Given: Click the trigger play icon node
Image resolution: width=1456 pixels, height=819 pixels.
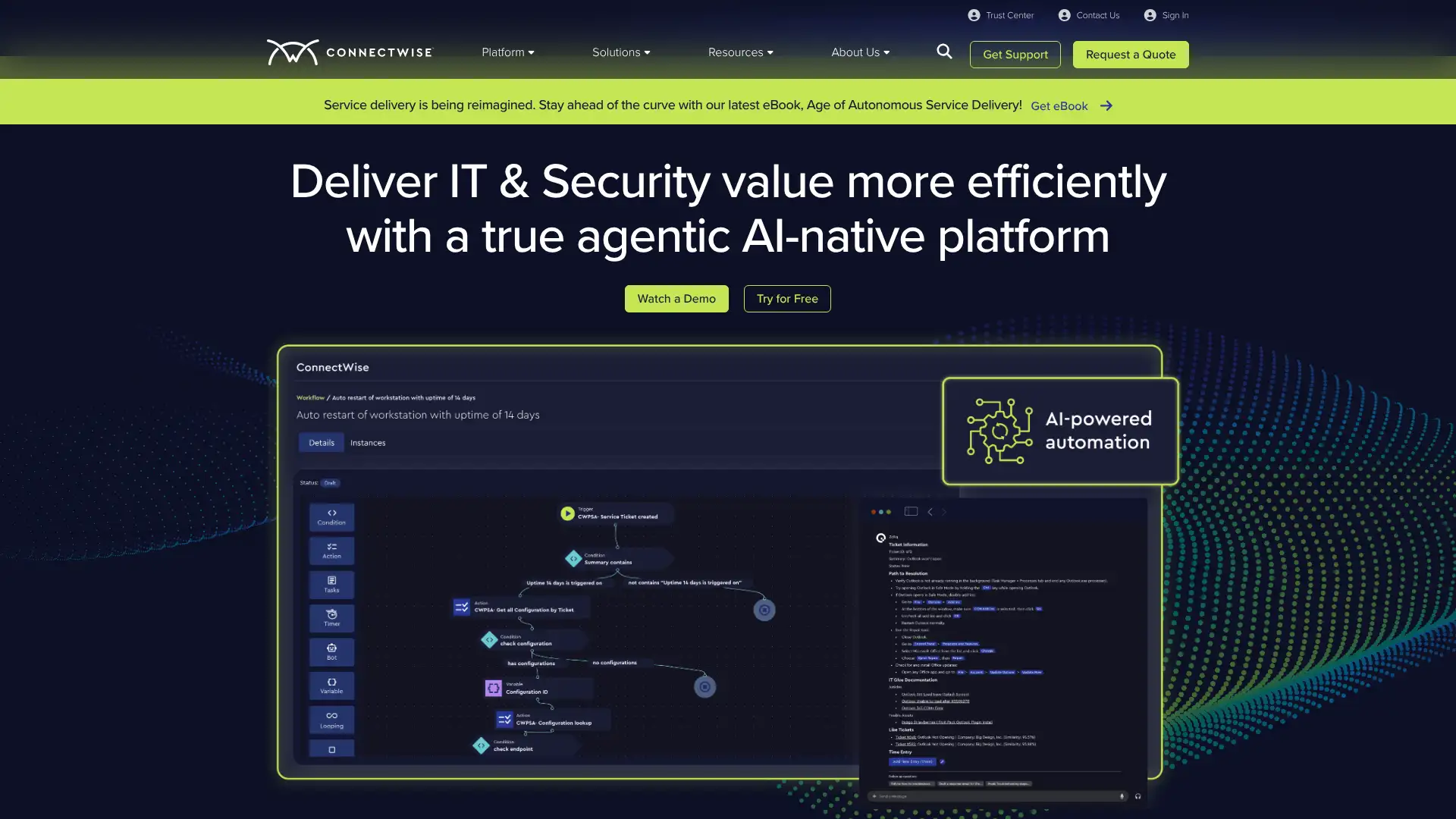Looking at the screenshot, I should [567, 513].
